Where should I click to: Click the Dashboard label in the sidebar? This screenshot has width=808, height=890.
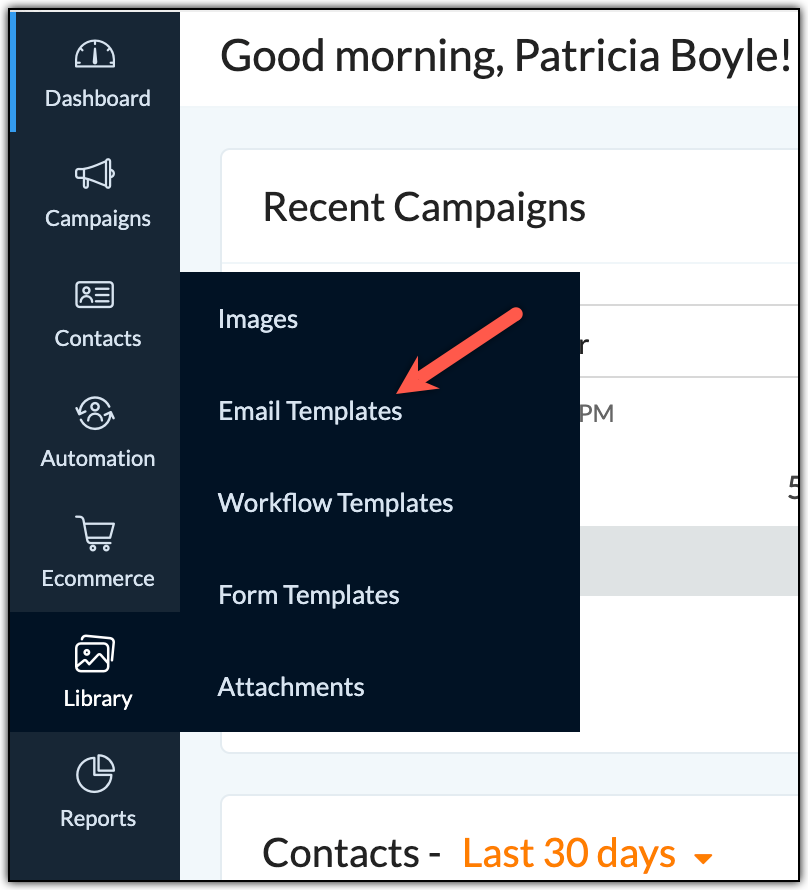(x=97, y=98)
